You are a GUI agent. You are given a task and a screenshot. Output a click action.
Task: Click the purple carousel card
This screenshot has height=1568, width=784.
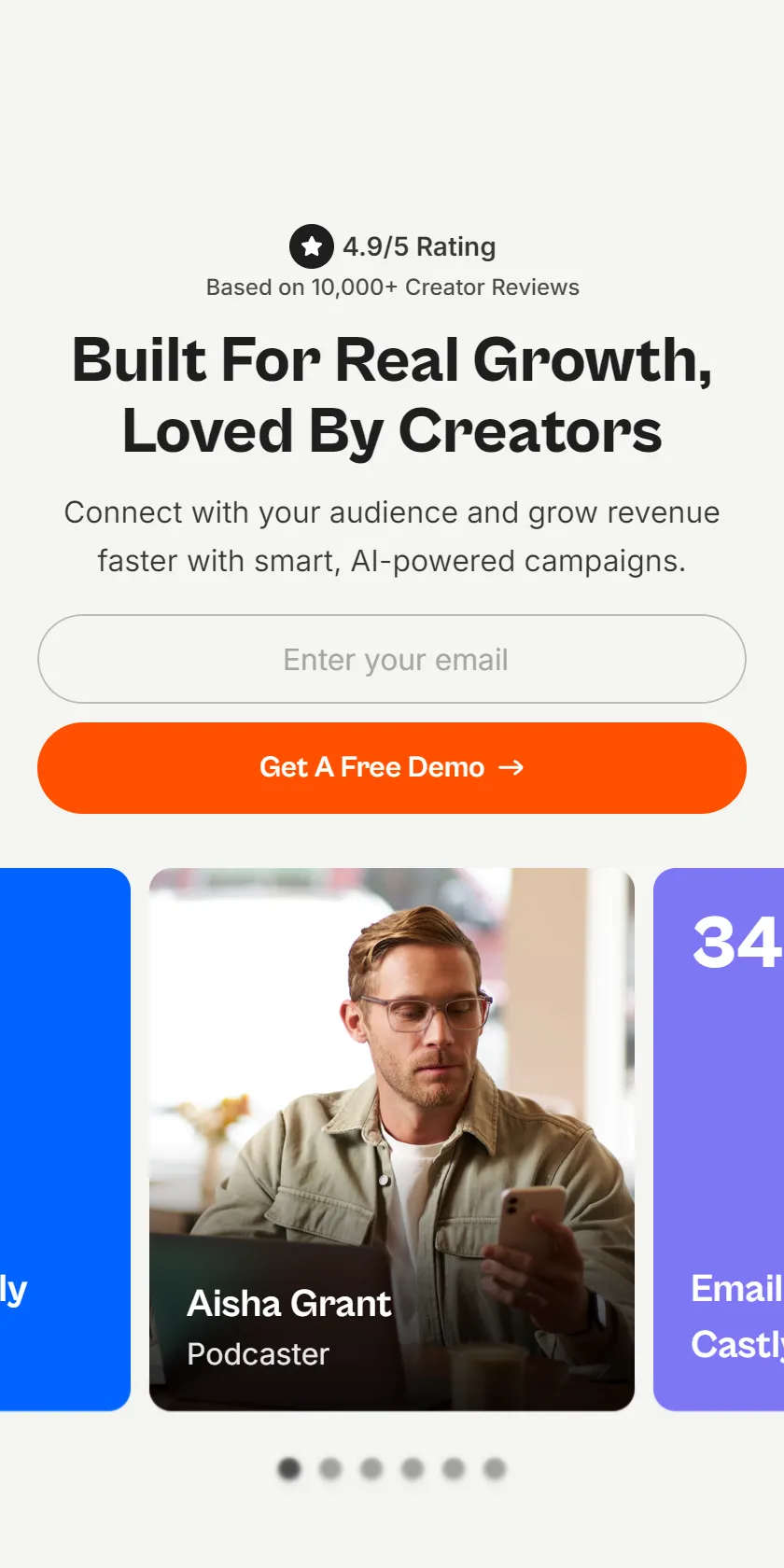[x=719, y=1139]
